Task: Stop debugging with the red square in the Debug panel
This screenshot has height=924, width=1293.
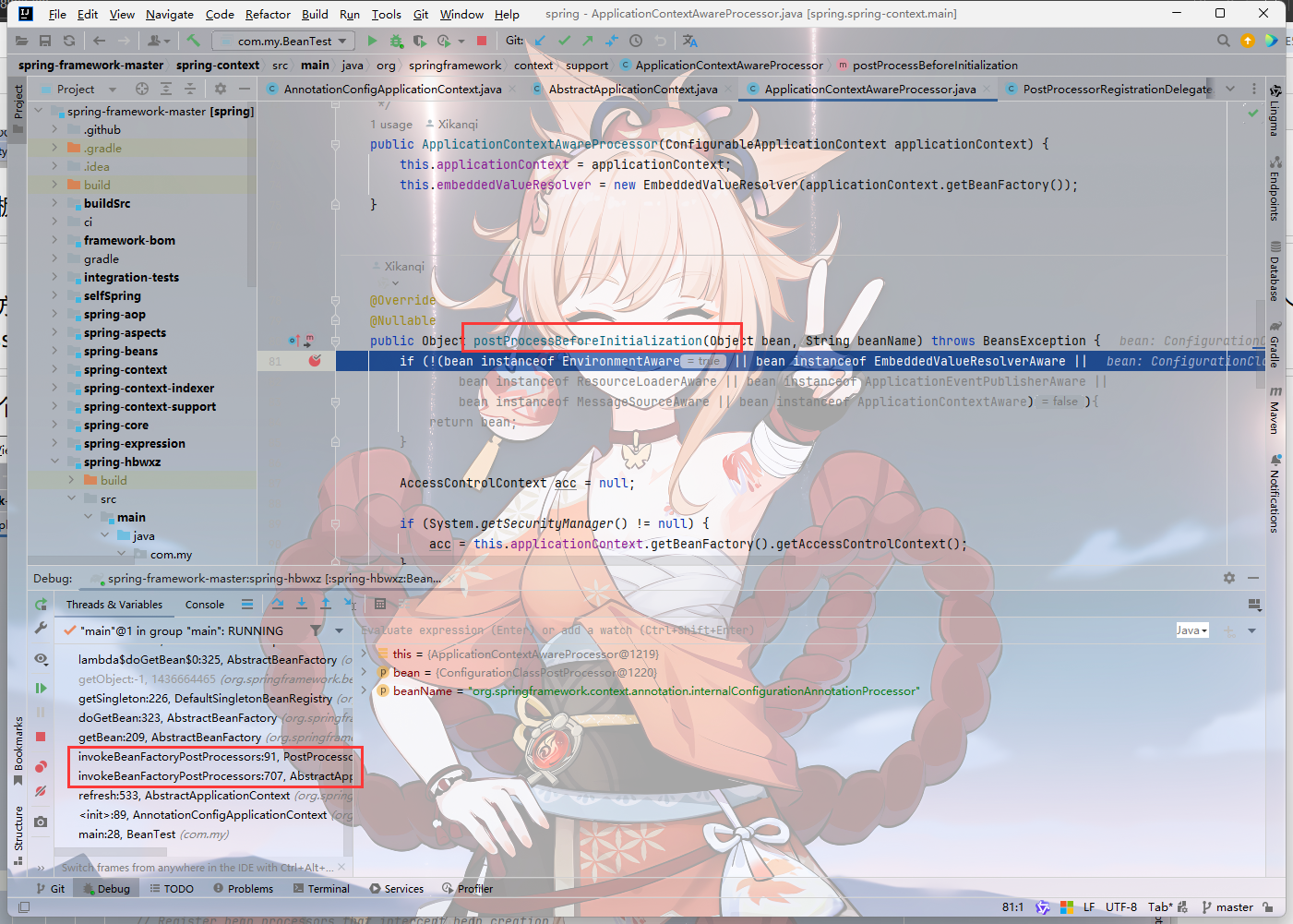Action: click(x=41, y=737)
